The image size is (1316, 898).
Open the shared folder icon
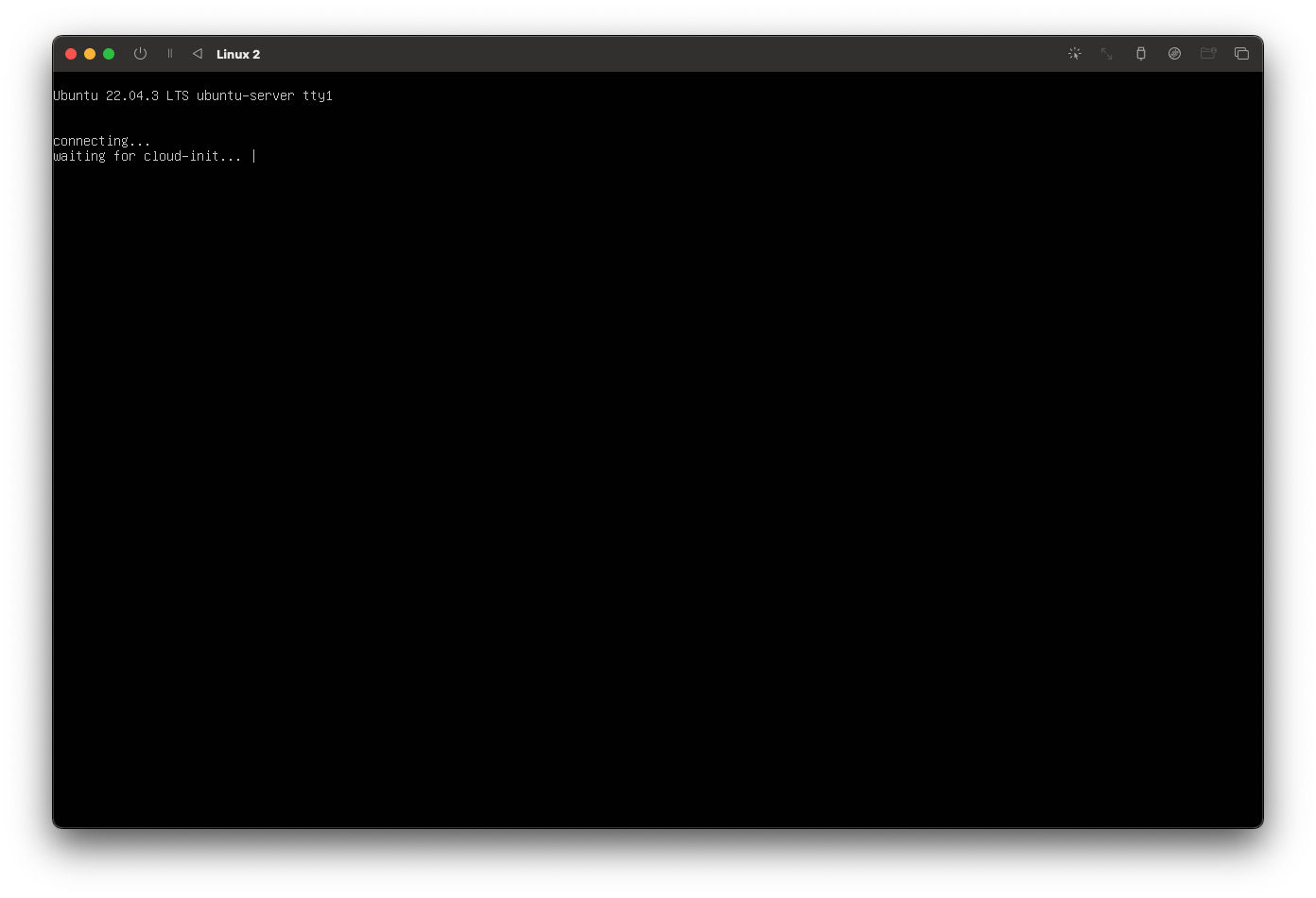(1208, 54)
